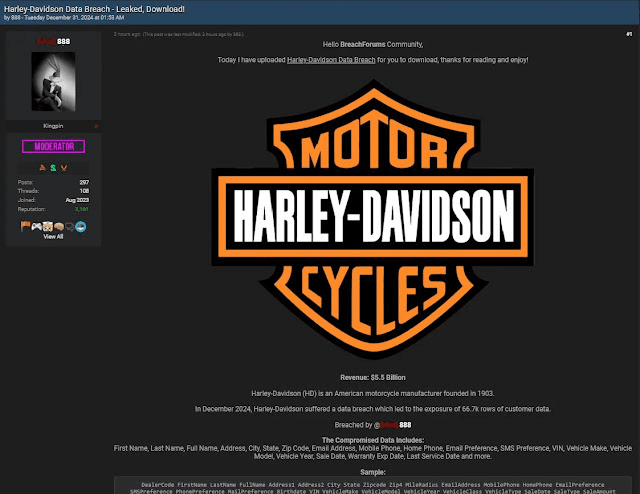The image size is (640, 494).
Task: Click the orange flame icon in rank row
Action: 42,168
